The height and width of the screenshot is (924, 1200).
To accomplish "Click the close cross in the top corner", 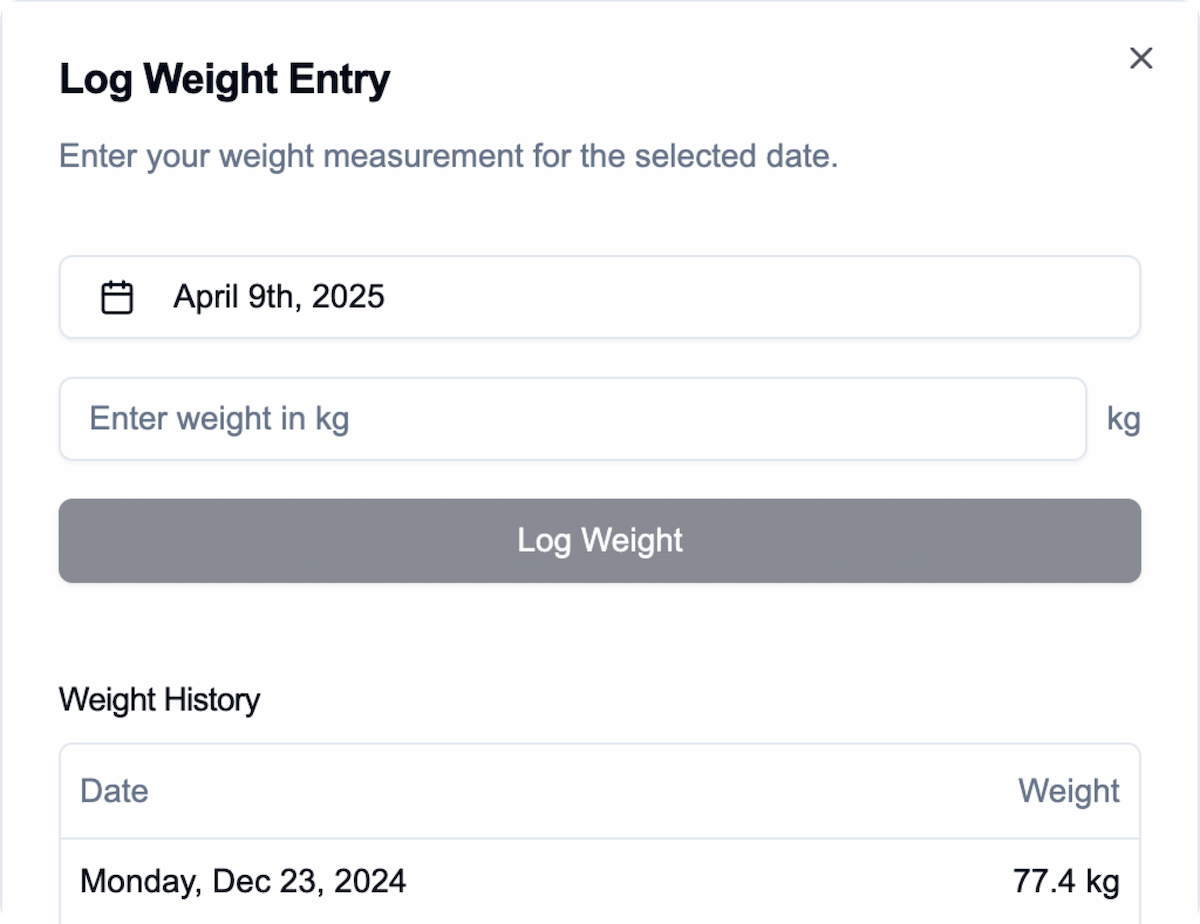I will tap(1141, 58).
